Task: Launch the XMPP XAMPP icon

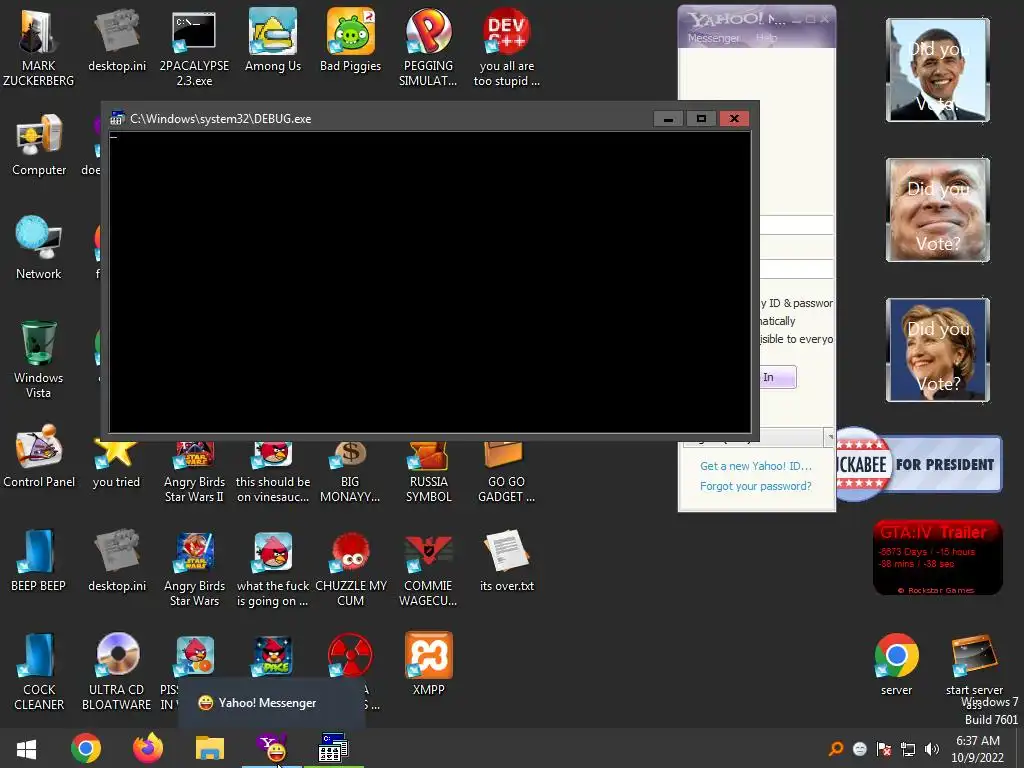Action: click(x=428, y=664)
